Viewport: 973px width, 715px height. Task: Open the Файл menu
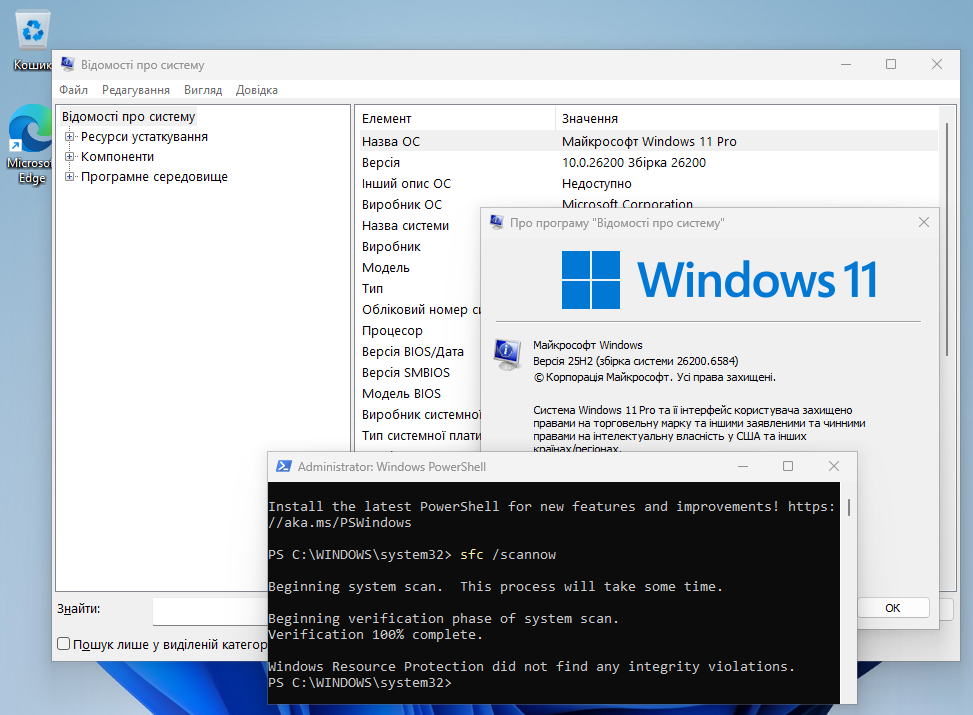pyautogui.click(x=73, y=90)
